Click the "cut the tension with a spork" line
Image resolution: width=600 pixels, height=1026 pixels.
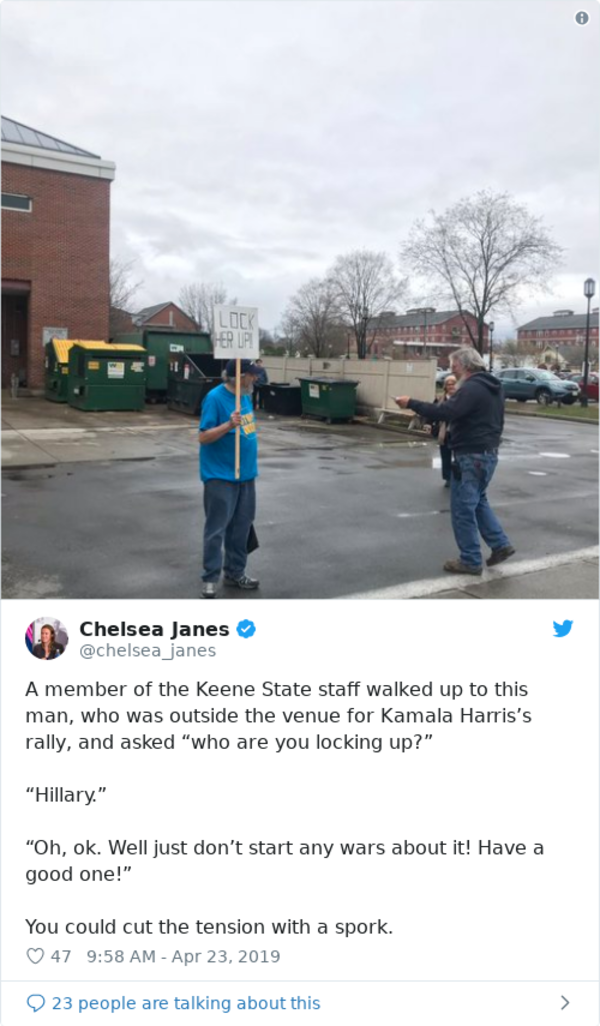pos(209,927)
